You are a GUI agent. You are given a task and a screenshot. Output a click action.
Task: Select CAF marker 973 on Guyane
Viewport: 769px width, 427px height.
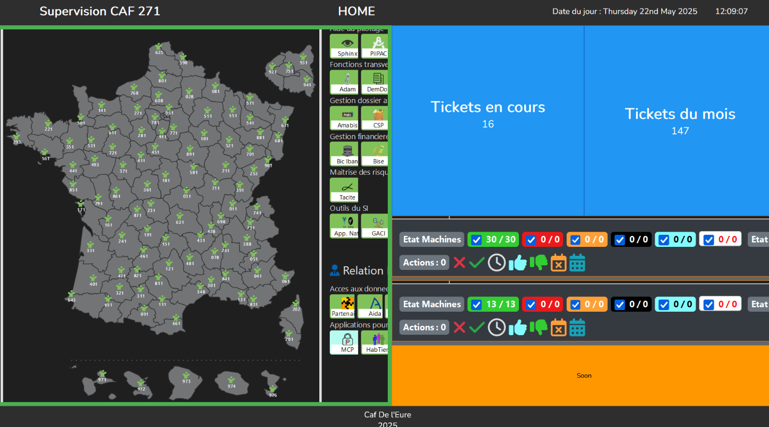186,377
